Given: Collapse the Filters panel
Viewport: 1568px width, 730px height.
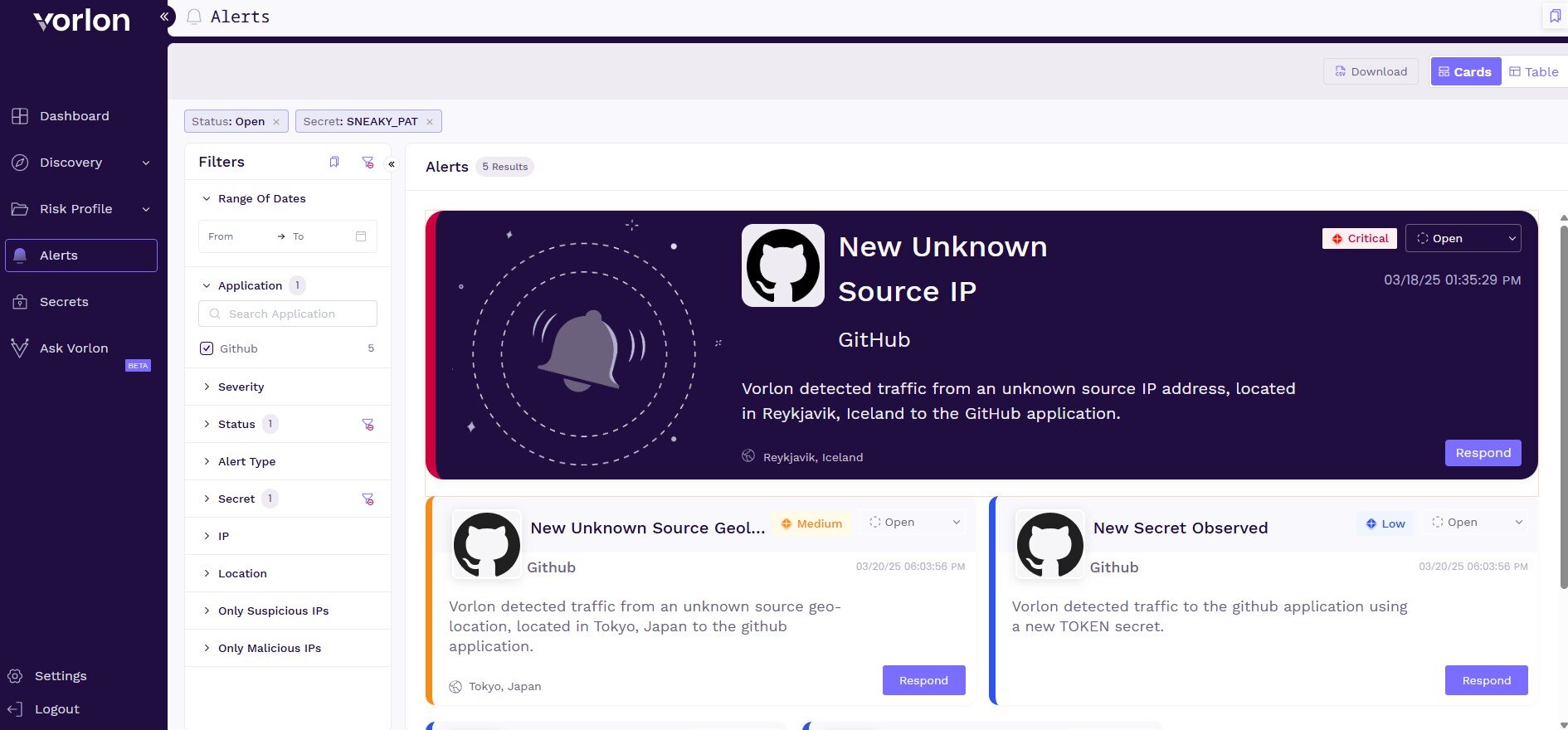Looking at the screenshot, I should point(392,164).
